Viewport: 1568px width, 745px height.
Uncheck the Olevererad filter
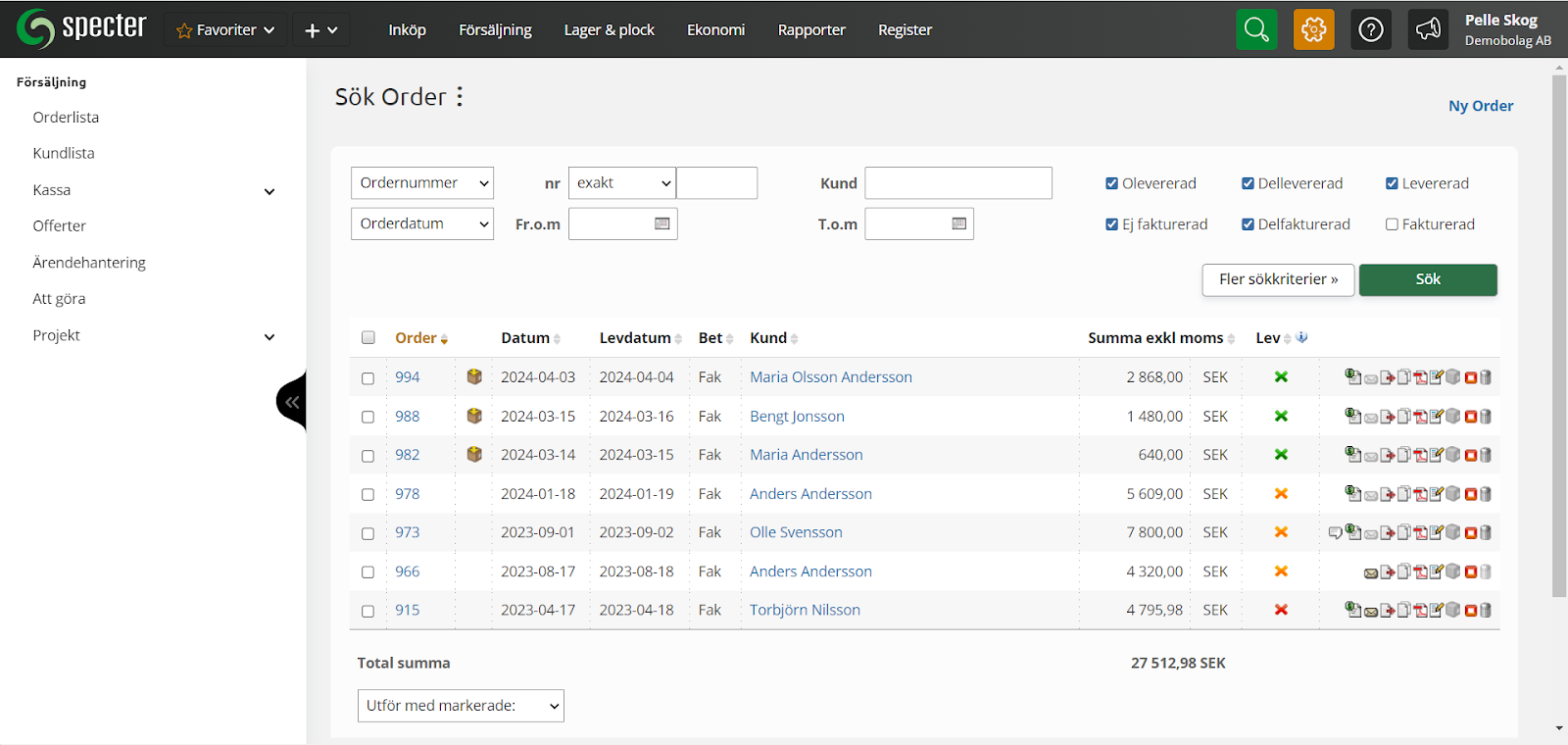(1111, 183)
